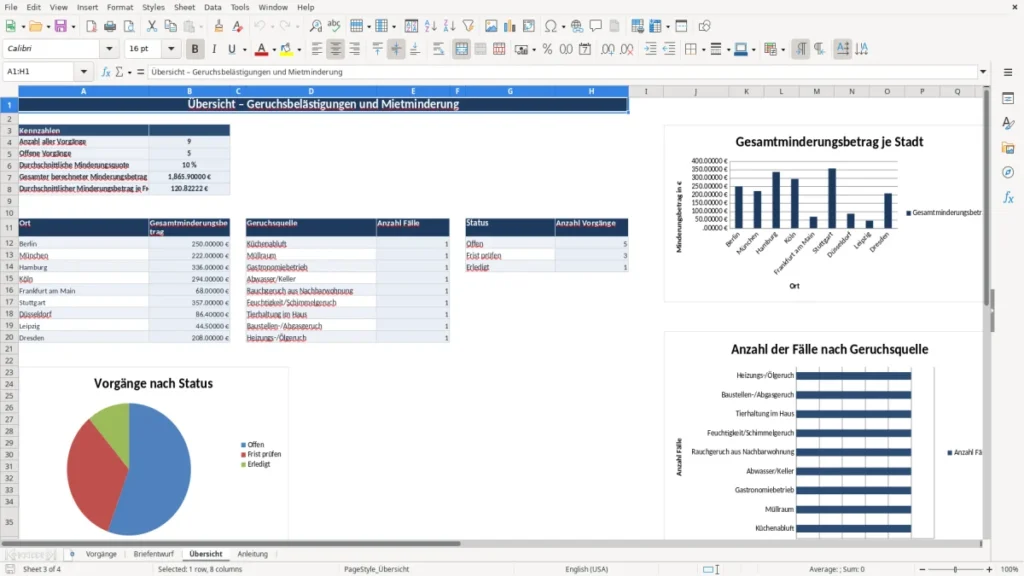Open Background Color dropdown arrow
Screen dimensions: 1024x576
click(x=299, y=50)
